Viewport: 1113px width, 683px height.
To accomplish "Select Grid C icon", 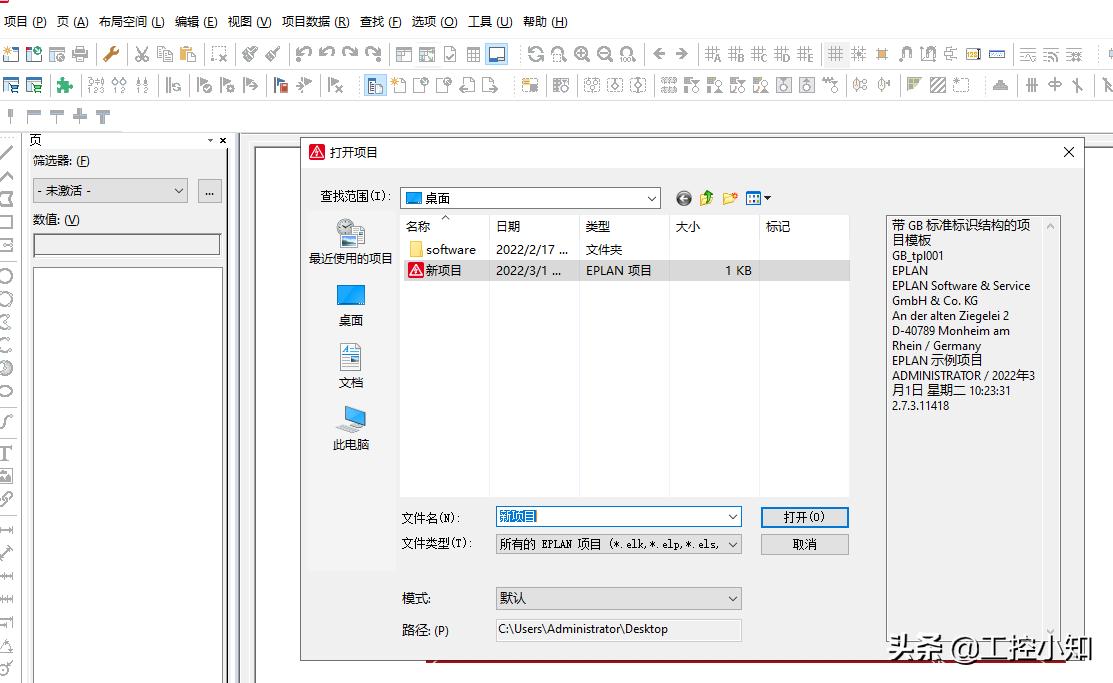I will [759, 54].
